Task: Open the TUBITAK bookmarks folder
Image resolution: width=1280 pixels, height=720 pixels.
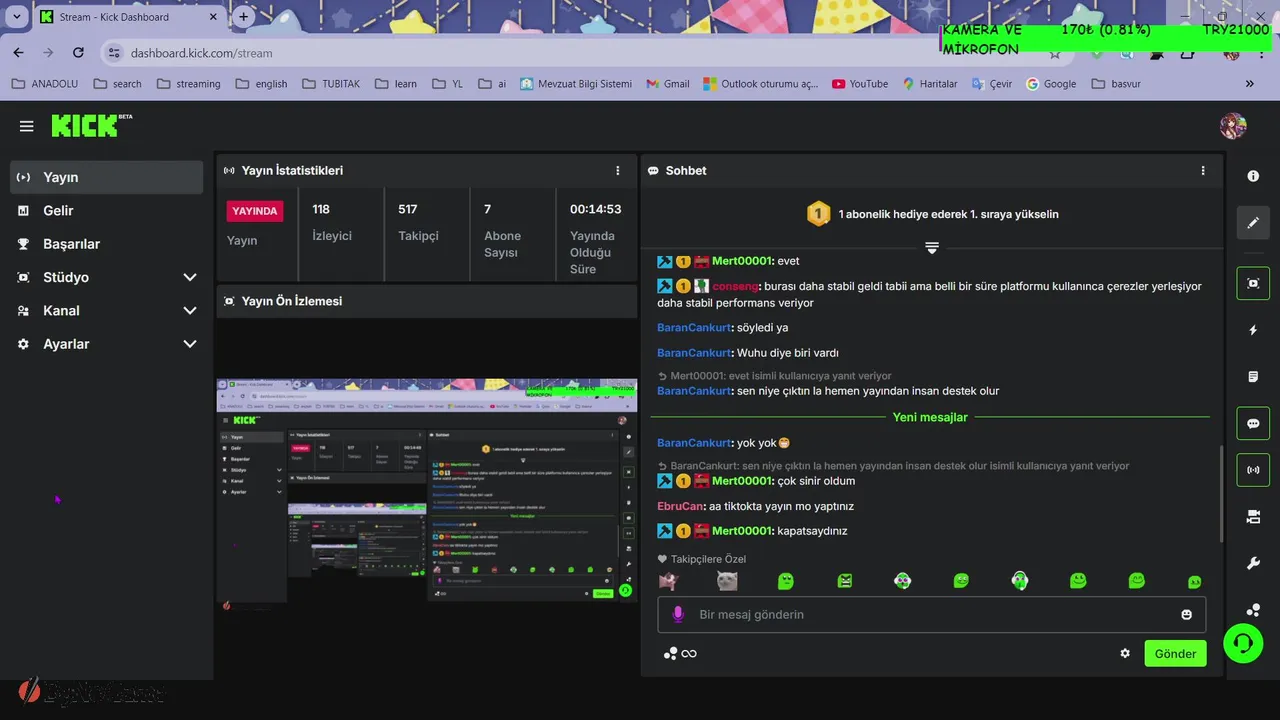Action: (x=331, y=84)
